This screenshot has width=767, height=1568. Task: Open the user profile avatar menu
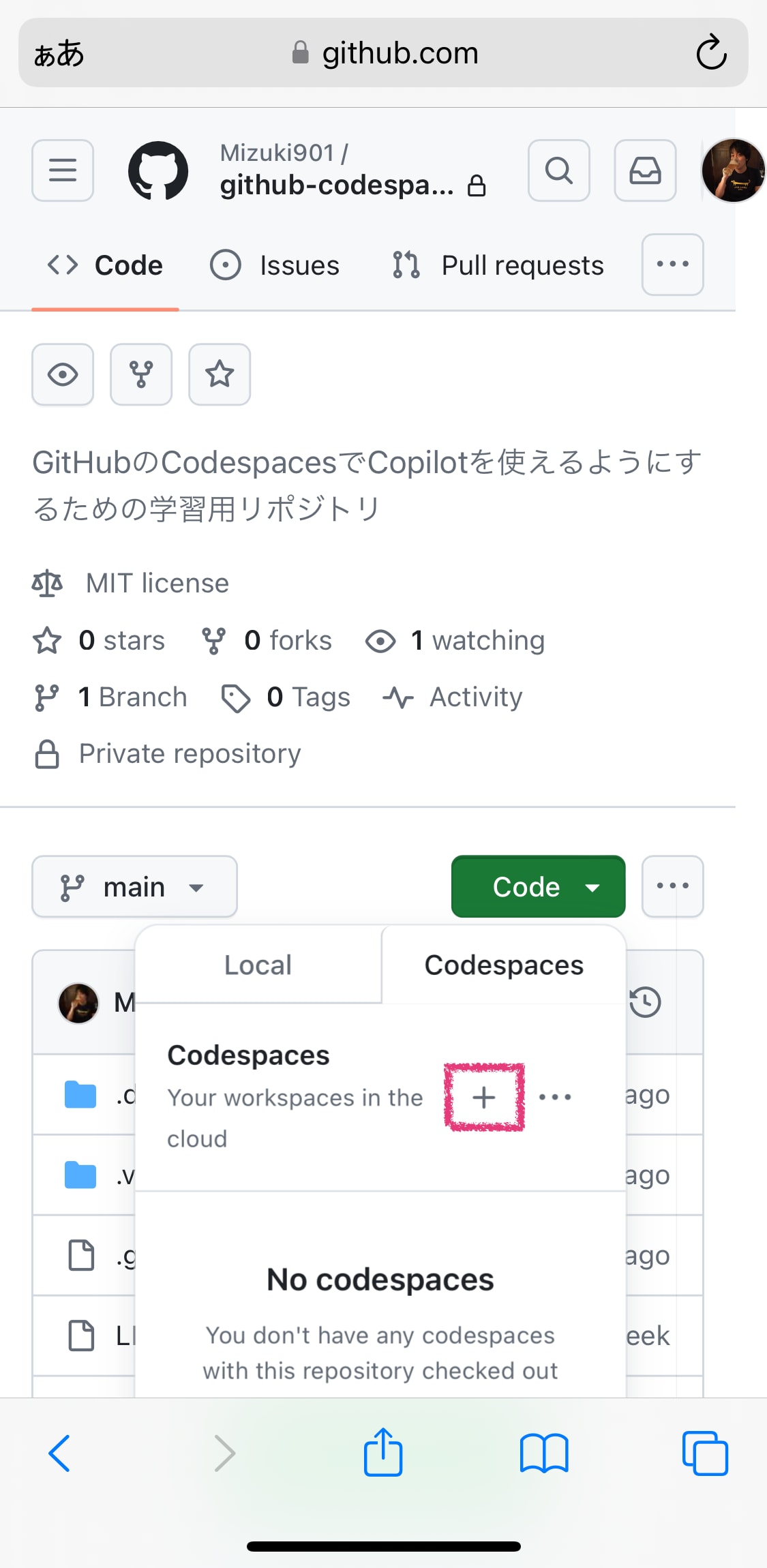734,170
